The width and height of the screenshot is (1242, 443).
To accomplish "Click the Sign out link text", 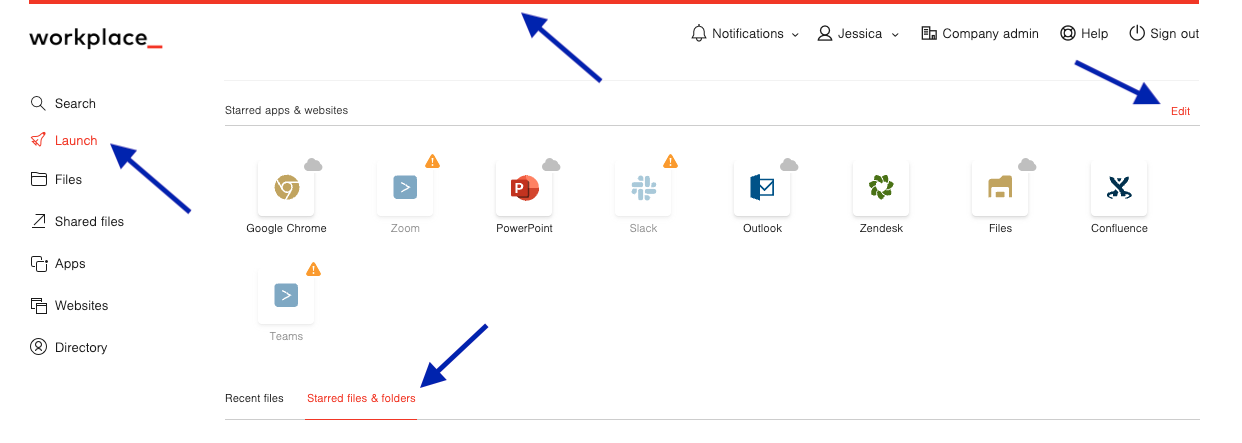I will coord(1174,33).
